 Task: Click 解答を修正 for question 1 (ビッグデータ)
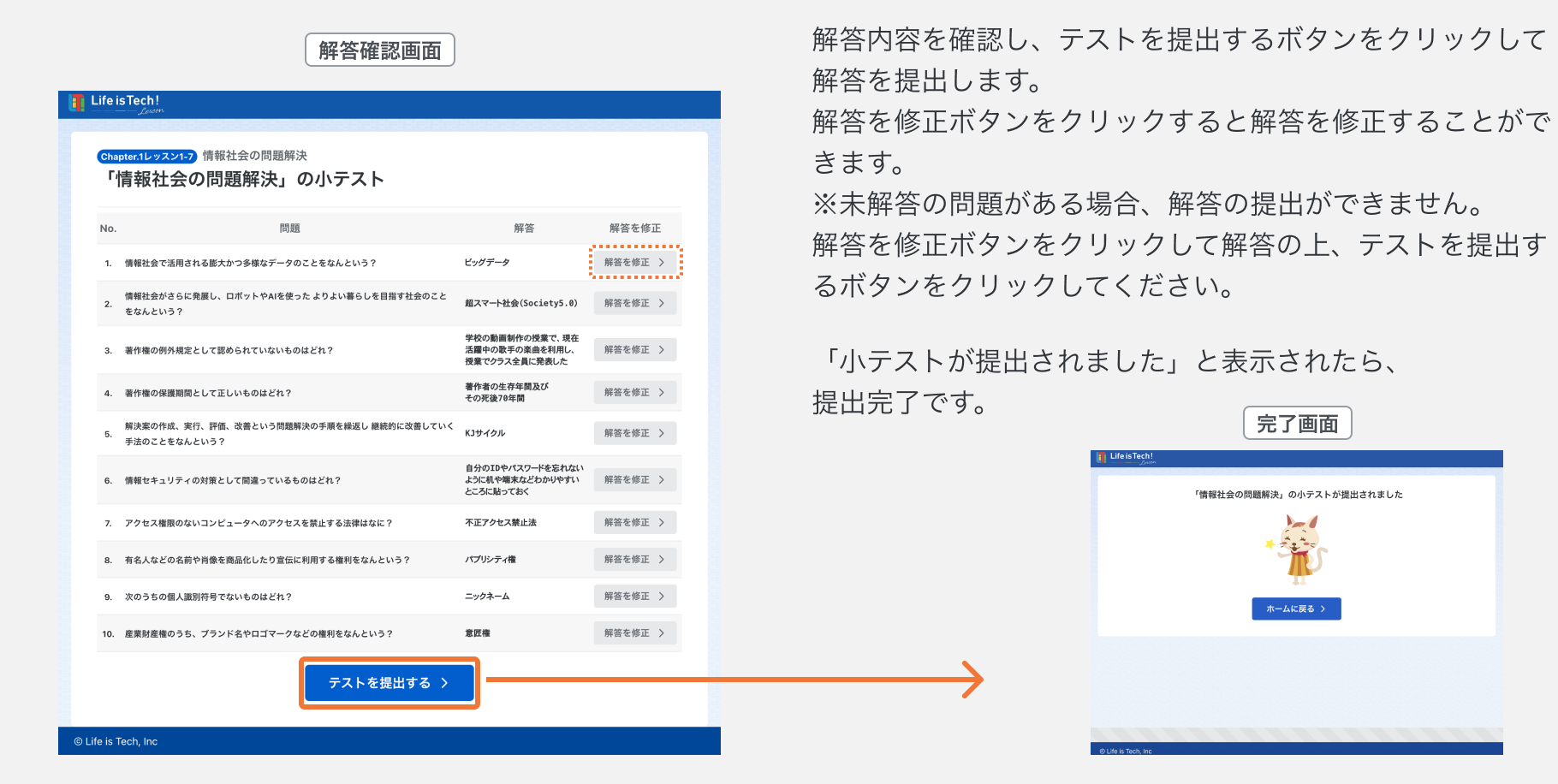[x=635, y=263]
